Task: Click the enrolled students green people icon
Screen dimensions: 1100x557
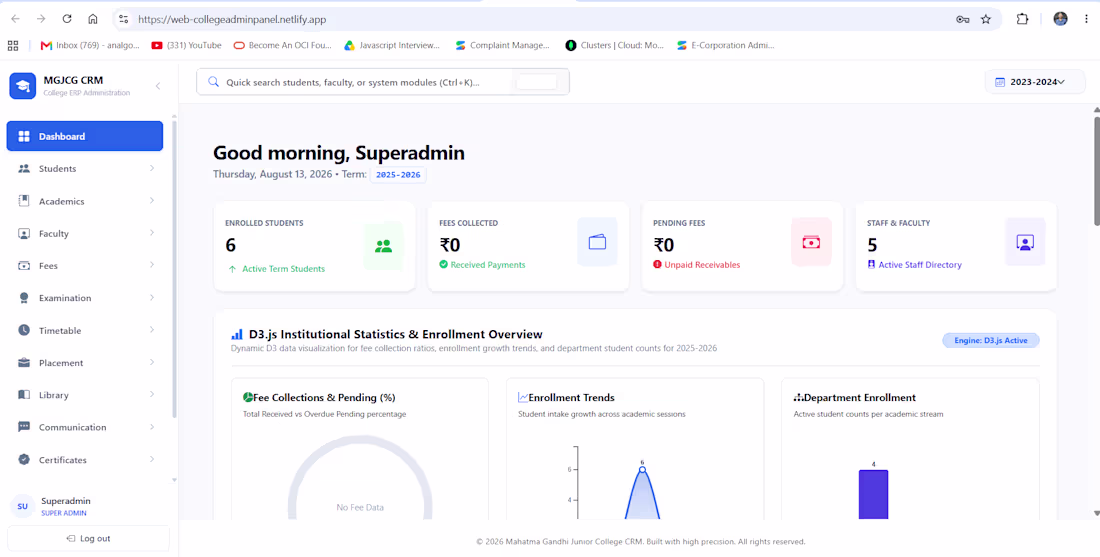Action: click(383, 246)
